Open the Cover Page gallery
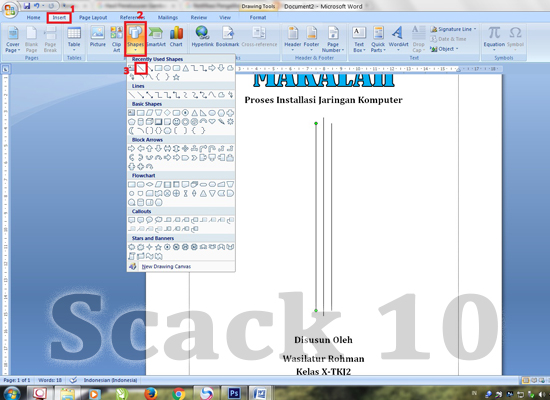 click(x=13, y=39)
